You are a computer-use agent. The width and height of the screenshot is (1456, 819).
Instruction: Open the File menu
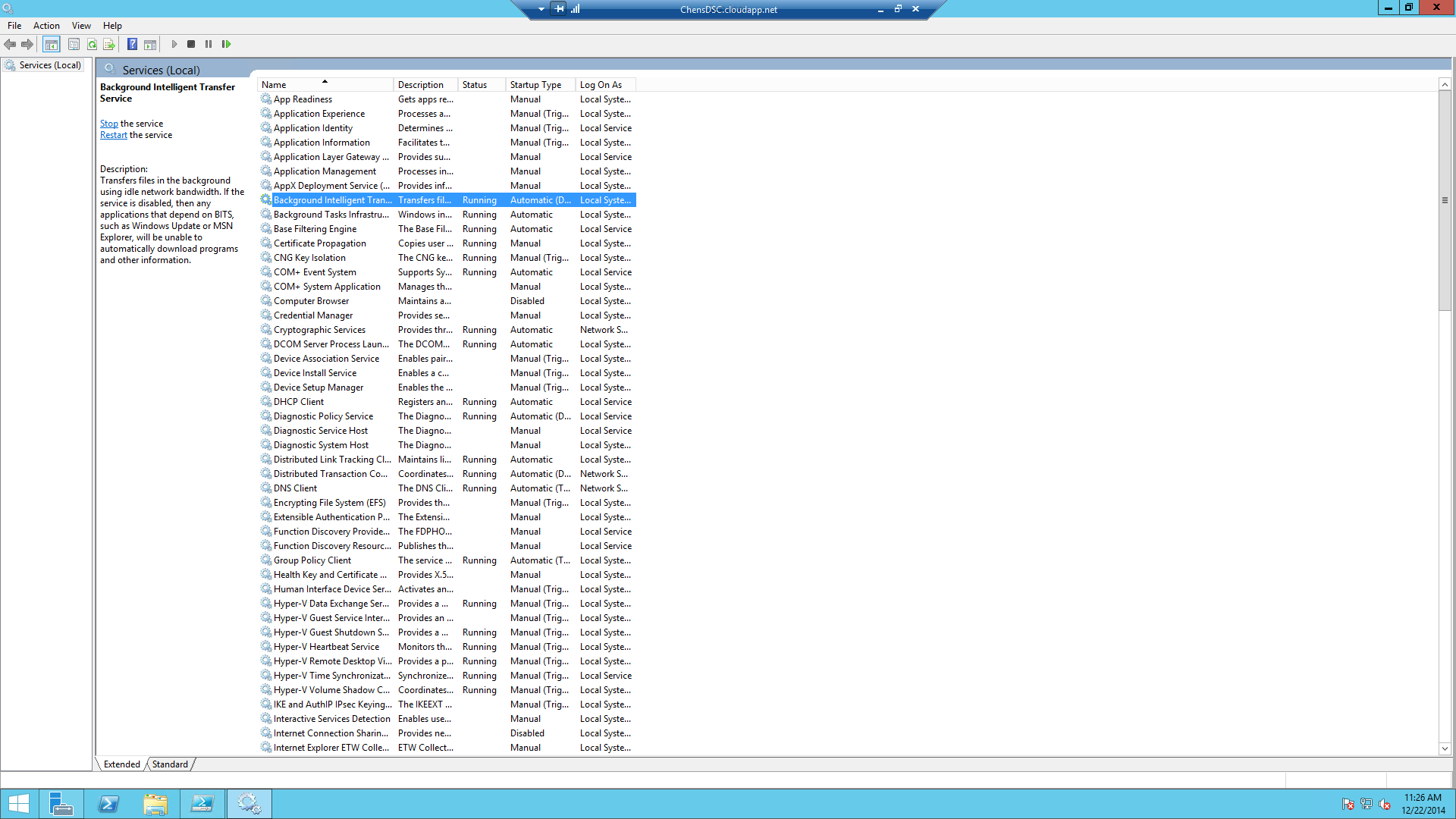click(14, 26)
